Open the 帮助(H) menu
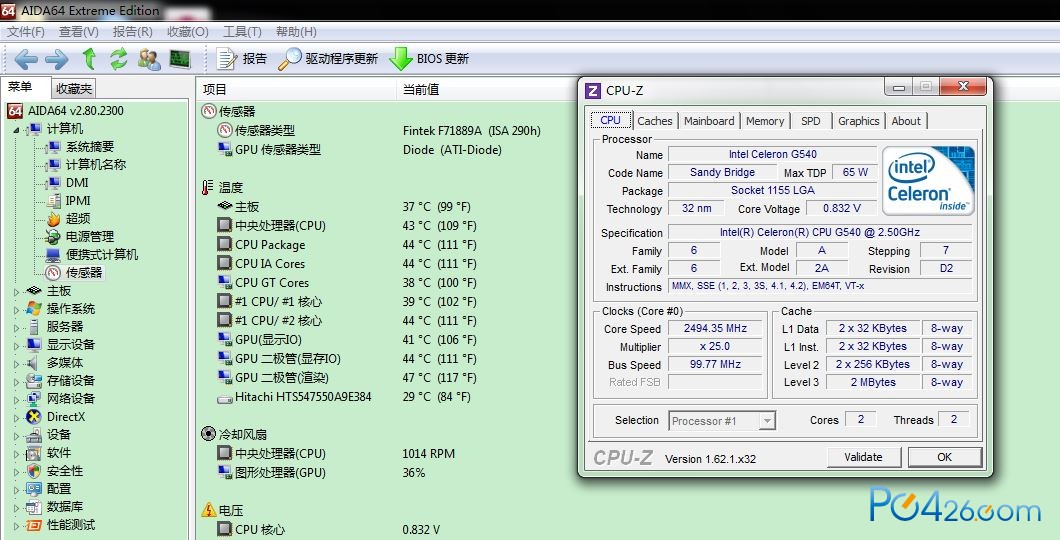Image resolution: width=1060 pixels, height=540 pixels. 296,32
